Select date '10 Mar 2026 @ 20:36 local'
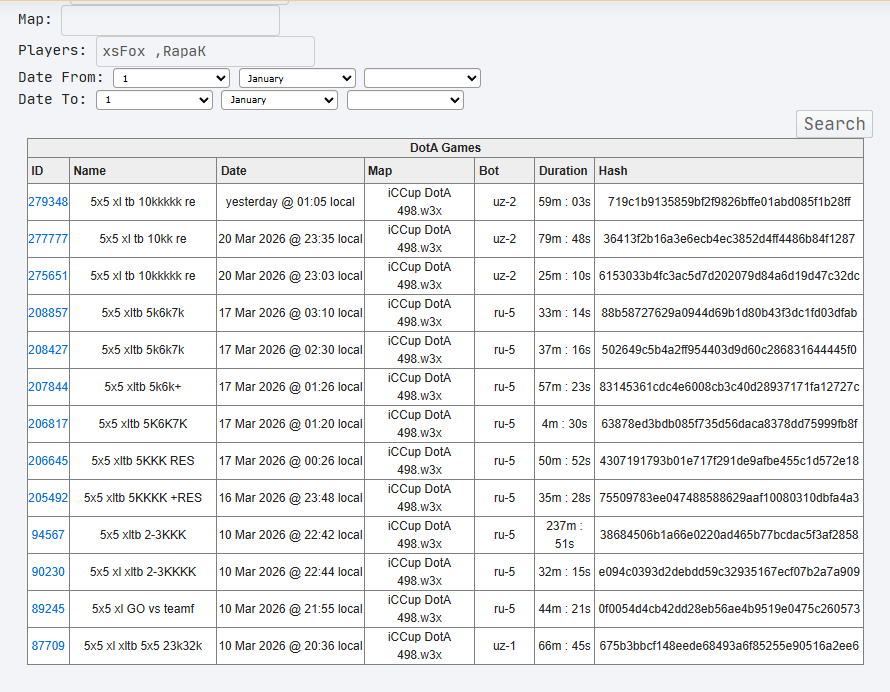 (x=291, y=645)
